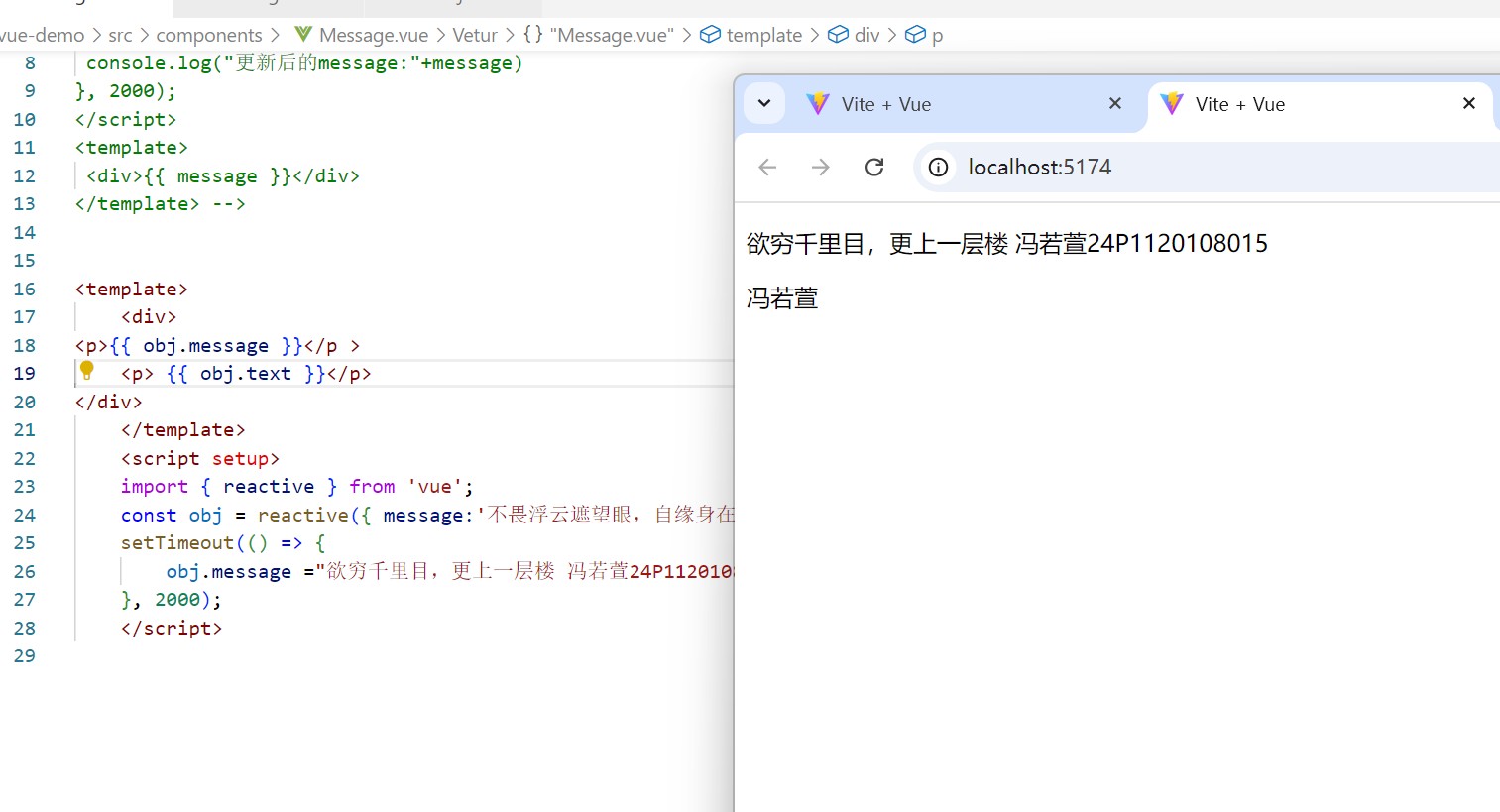Screen dimensions: 1500x812
Task: Switch to the first Vite + Vue tab
Action: [967, 104]
